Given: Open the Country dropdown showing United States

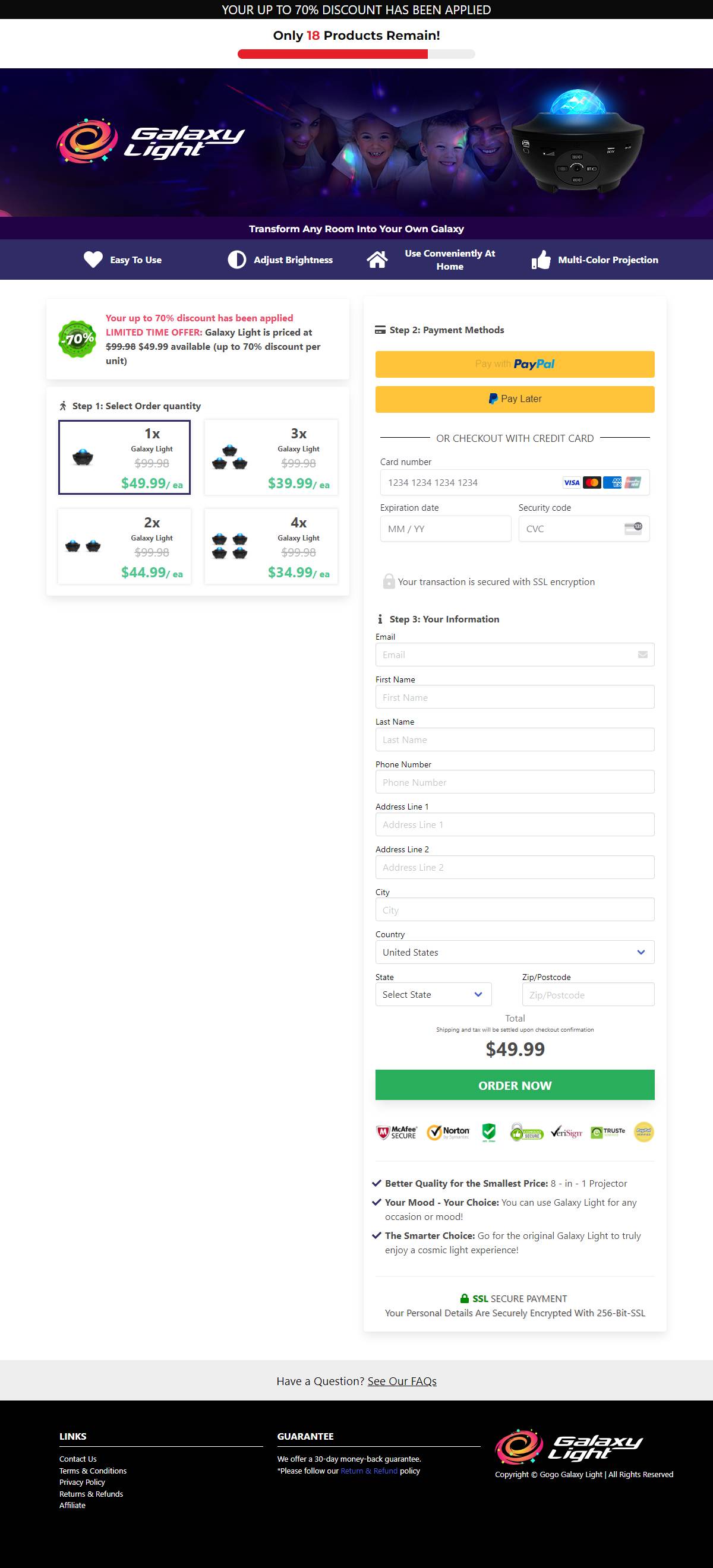Looking at the screenshot, I should [x=515, y=952].
